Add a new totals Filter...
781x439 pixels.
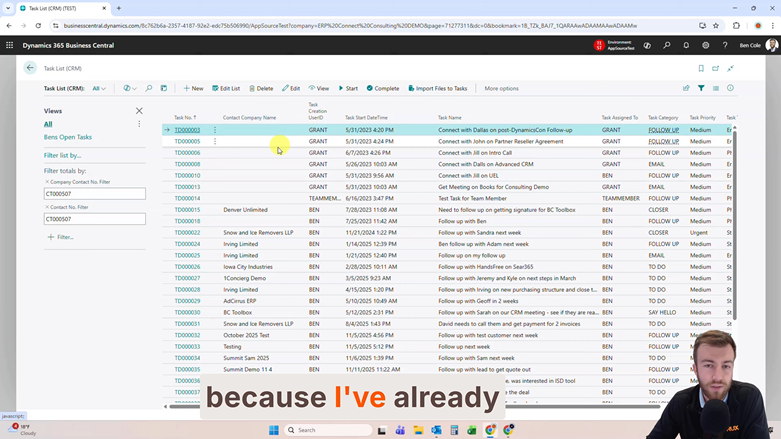(61, 237)
